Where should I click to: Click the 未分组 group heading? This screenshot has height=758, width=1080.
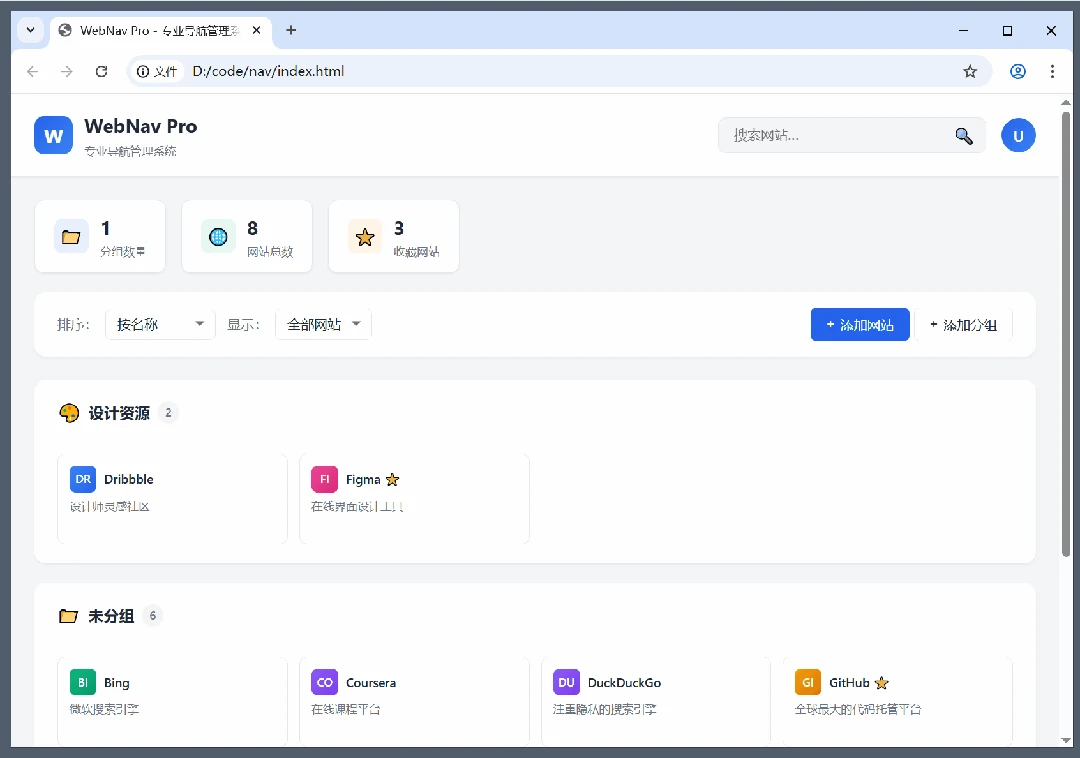(111, 615)
